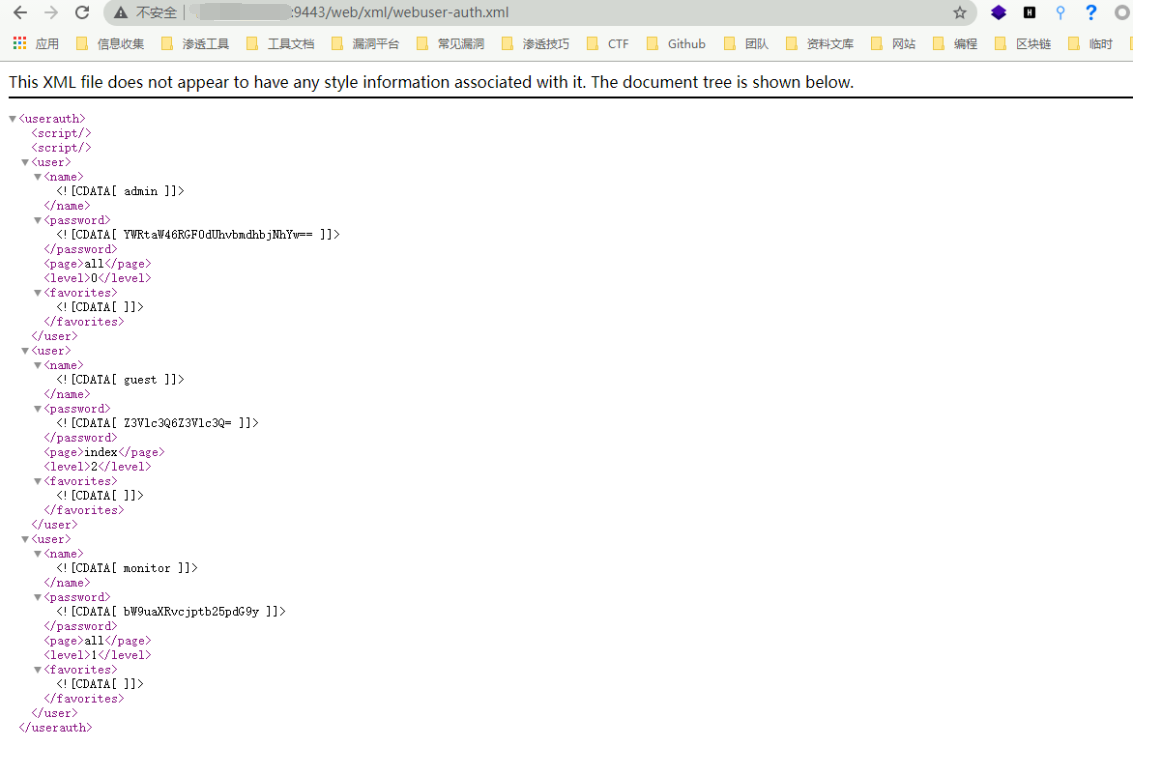Bookmark this page with star icon
Screen dimensions: 1167x765
coord(960,13)
